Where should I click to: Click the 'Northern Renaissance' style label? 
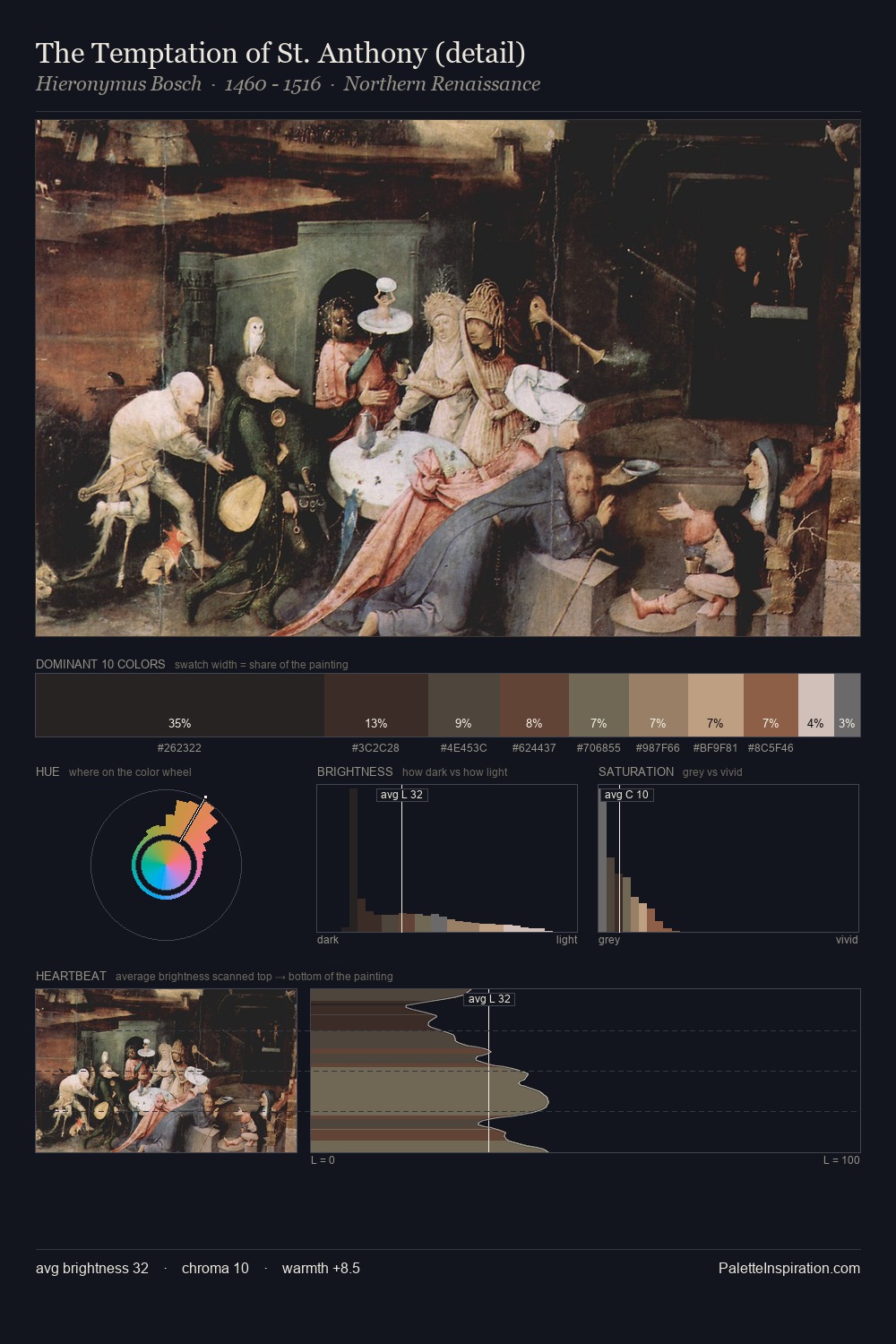[442, 84]
